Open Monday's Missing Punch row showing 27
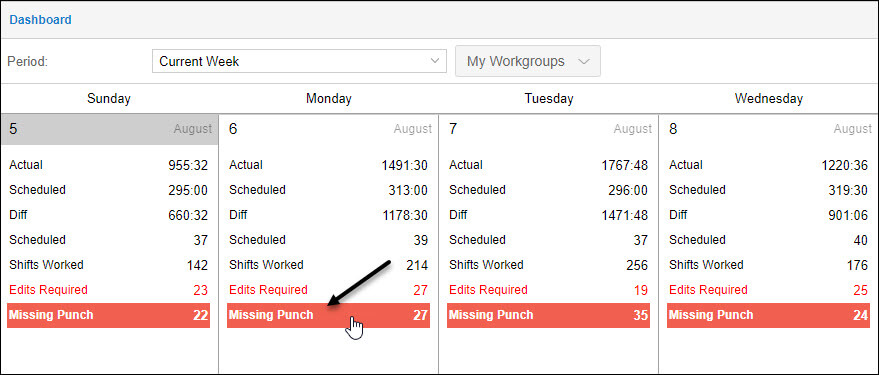Viewport: 879px width, 375px height. coord(329,315)
